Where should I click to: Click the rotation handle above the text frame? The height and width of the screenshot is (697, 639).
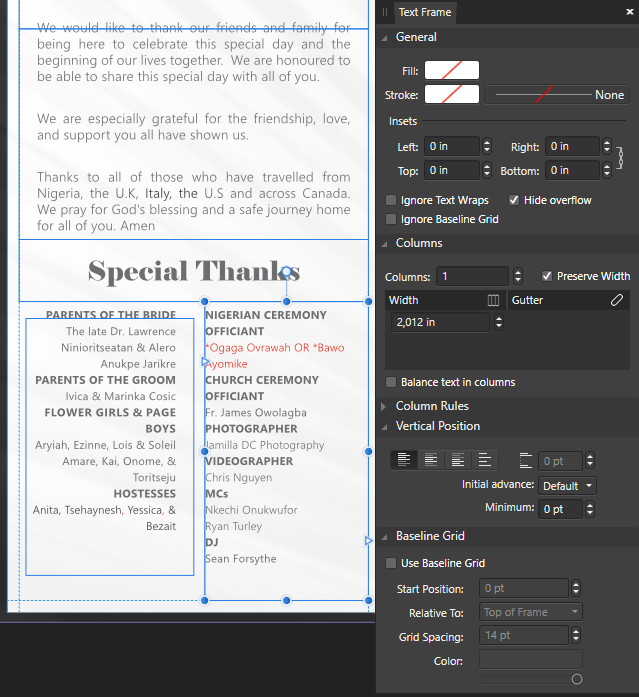point(287,271)
